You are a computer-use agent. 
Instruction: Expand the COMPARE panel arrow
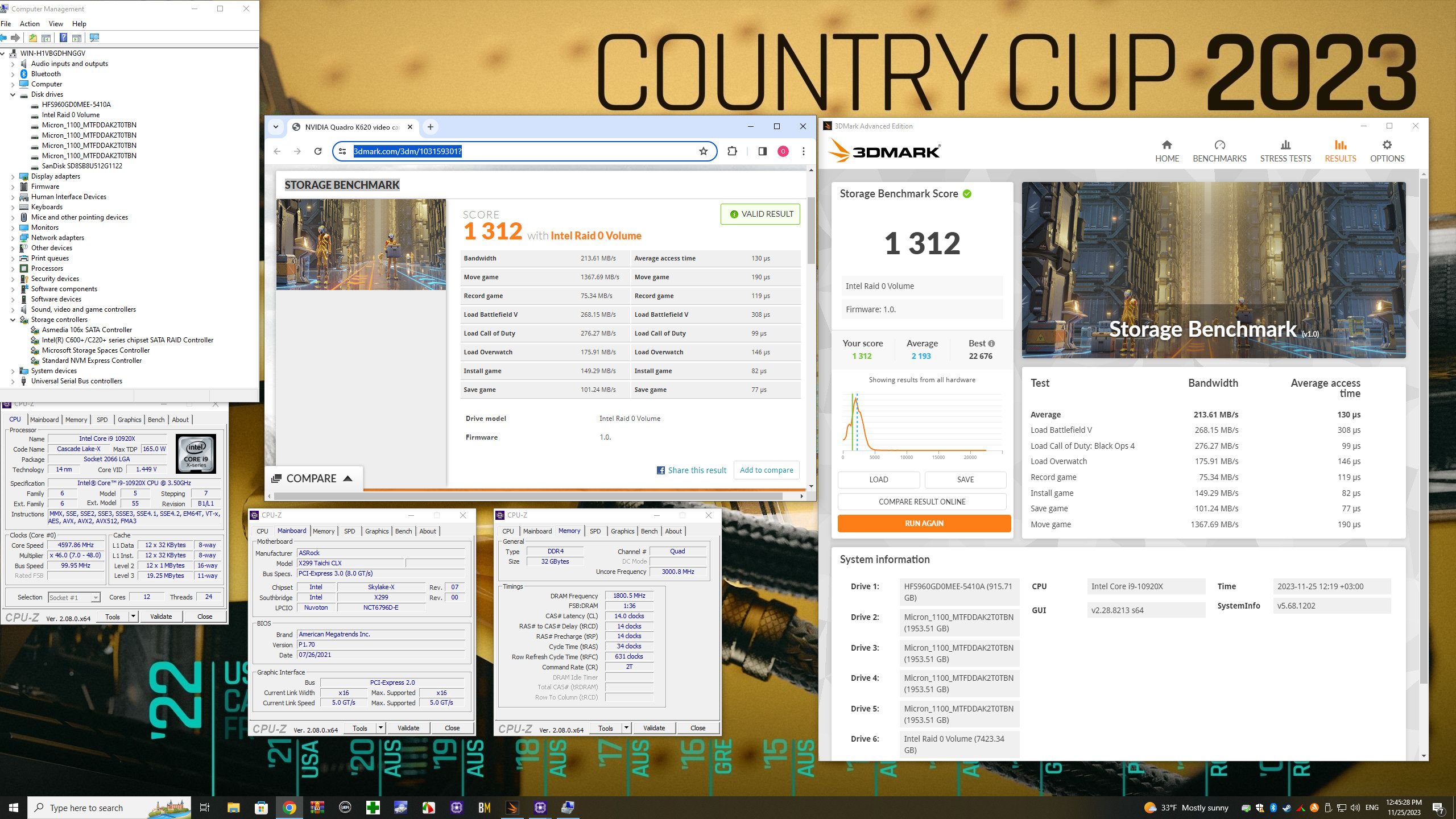[x=348, y=478]
